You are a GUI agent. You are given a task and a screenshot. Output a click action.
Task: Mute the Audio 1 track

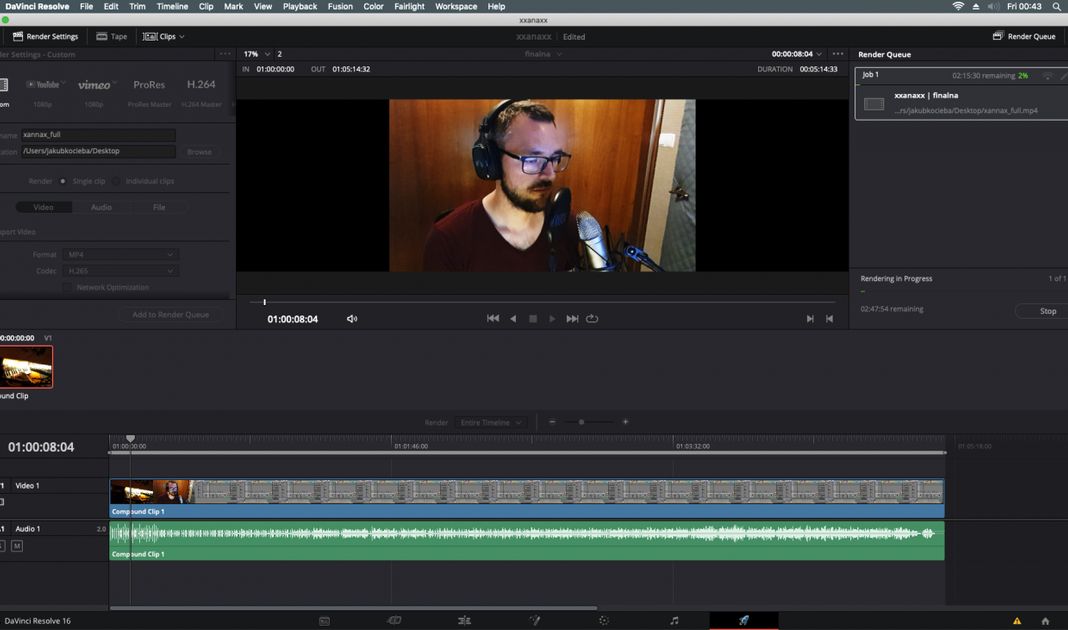[x=17, y=546]
